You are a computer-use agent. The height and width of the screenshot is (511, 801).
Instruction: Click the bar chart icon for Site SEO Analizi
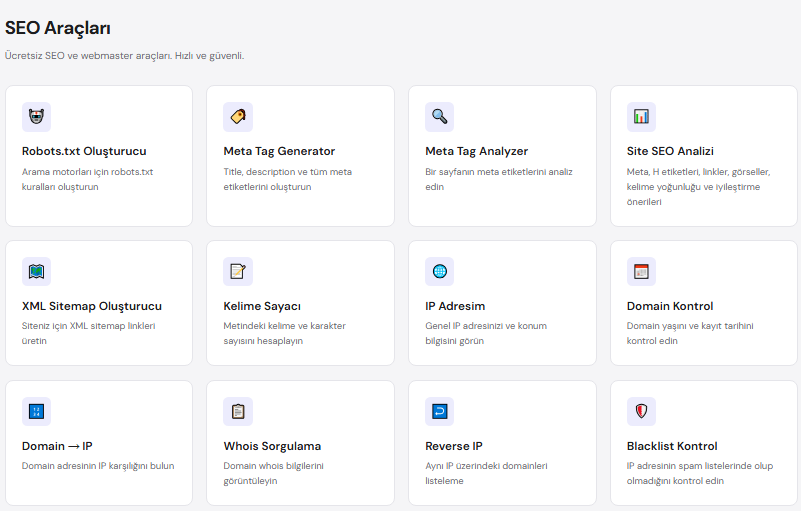pyautogui.click(x=641, y=117)
